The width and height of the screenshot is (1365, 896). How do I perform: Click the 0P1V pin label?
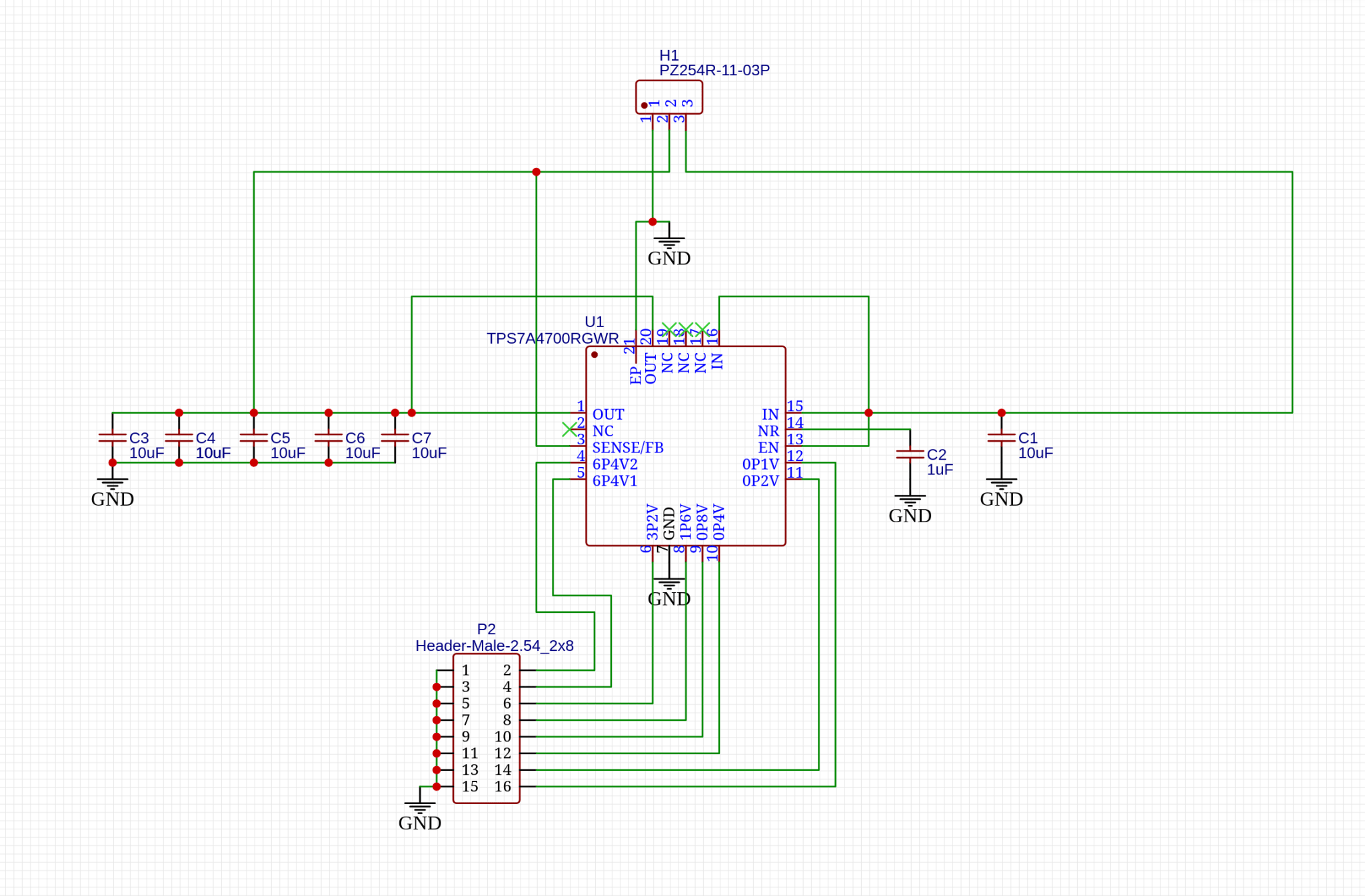(x=760, y=464)
